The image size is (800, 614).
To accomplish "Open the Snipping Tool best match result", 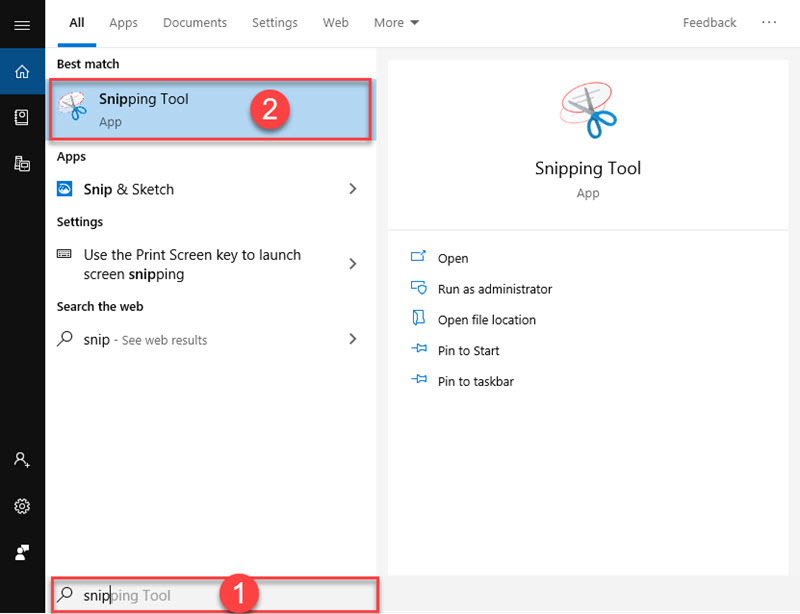I will click(210, 109).
